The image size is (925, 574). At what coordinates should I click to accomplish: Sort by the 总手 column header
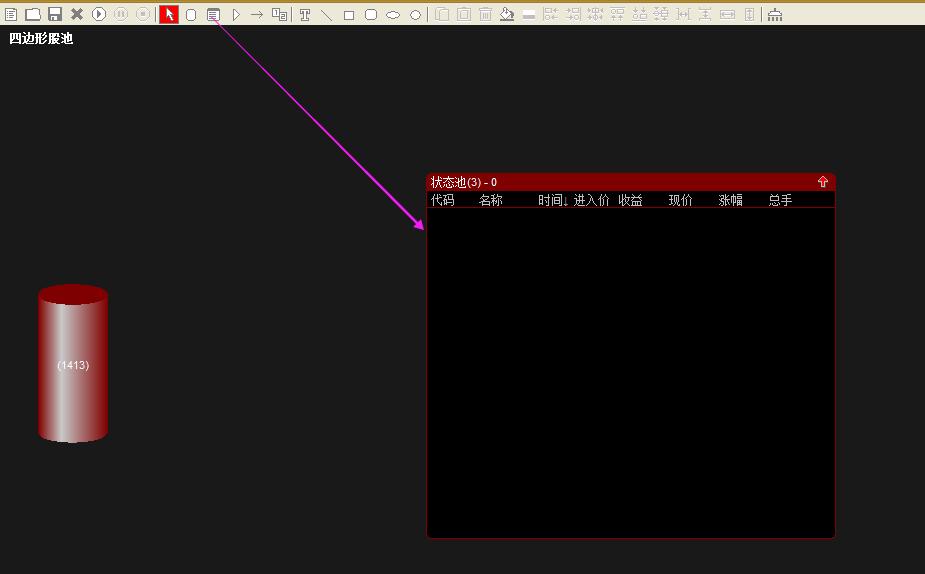pos(780,200)
